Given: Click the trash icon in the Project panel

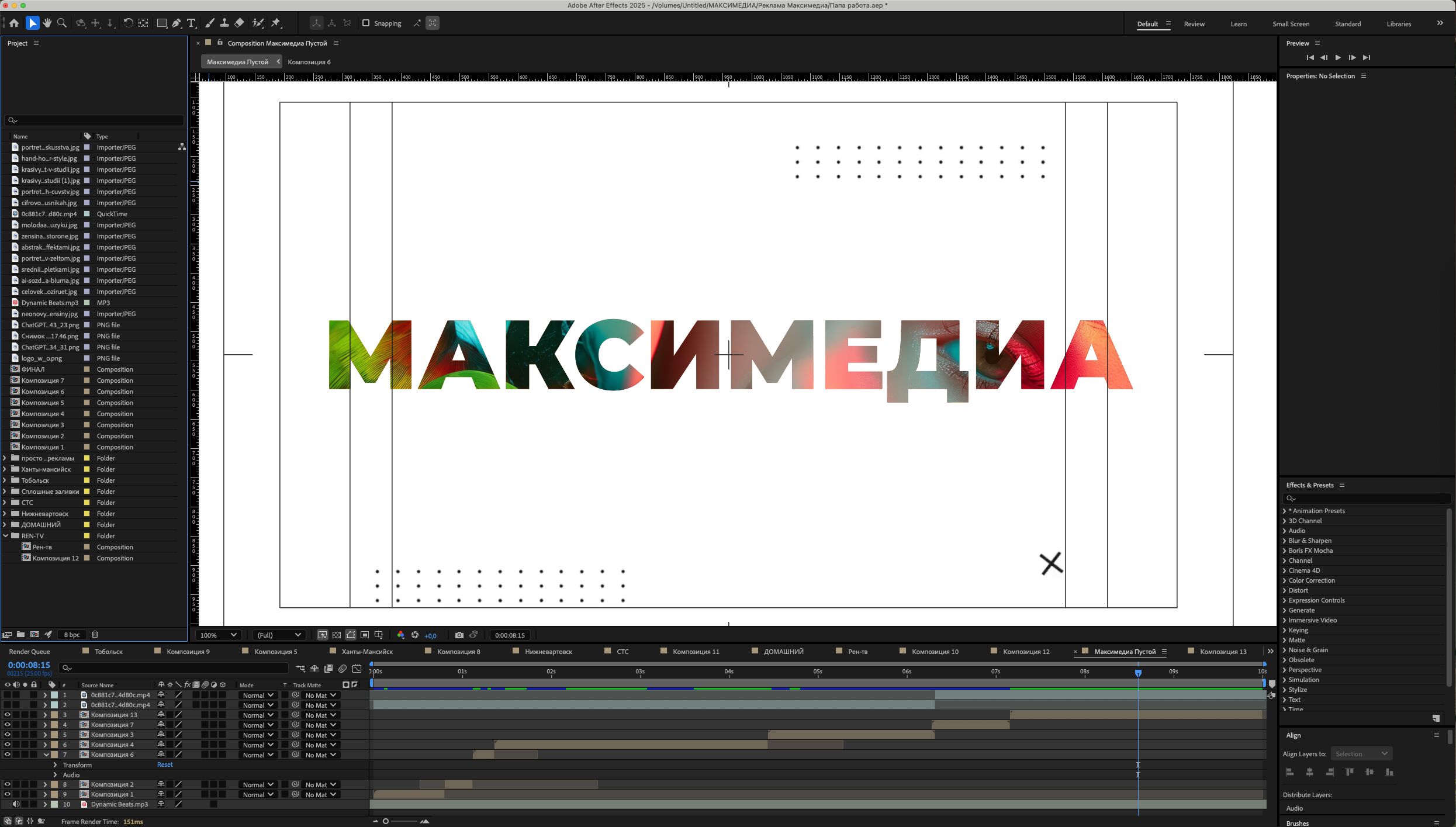Looking at the screenshot, I should pos(95,634).
